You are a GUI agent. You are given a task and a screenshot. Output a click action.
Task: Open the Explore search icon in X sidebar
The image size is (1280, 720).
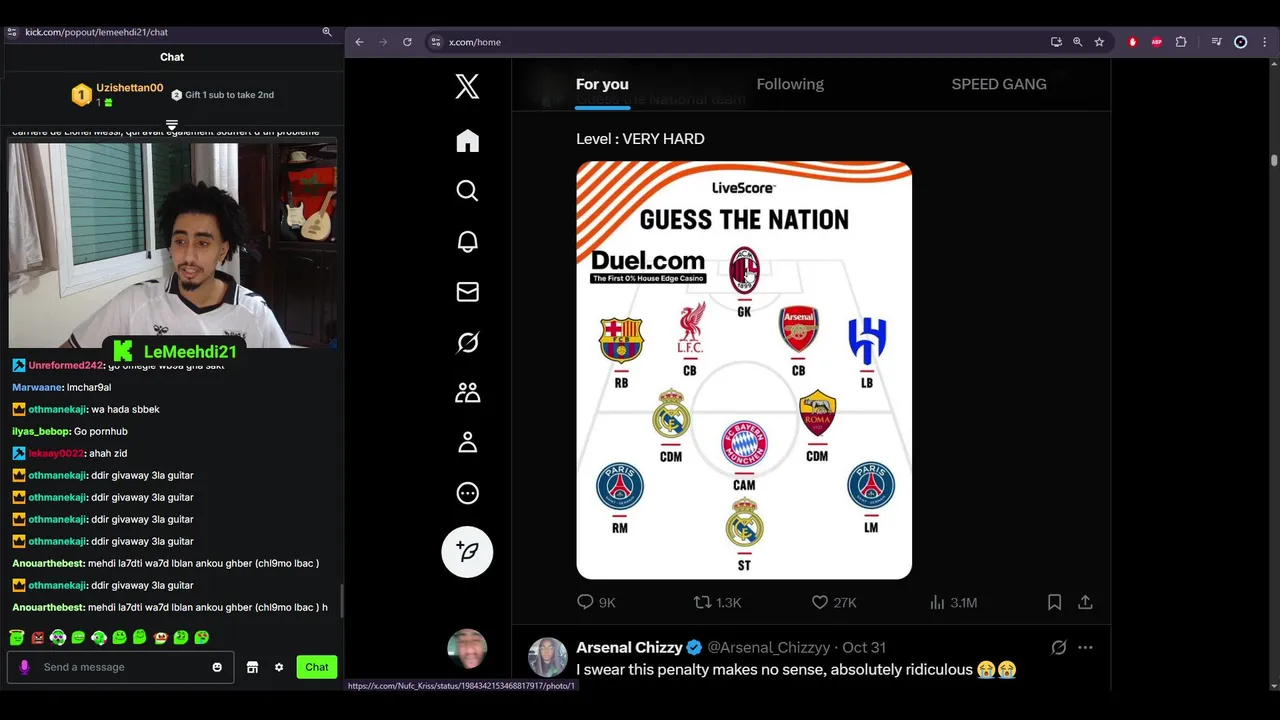click(467, 191)
